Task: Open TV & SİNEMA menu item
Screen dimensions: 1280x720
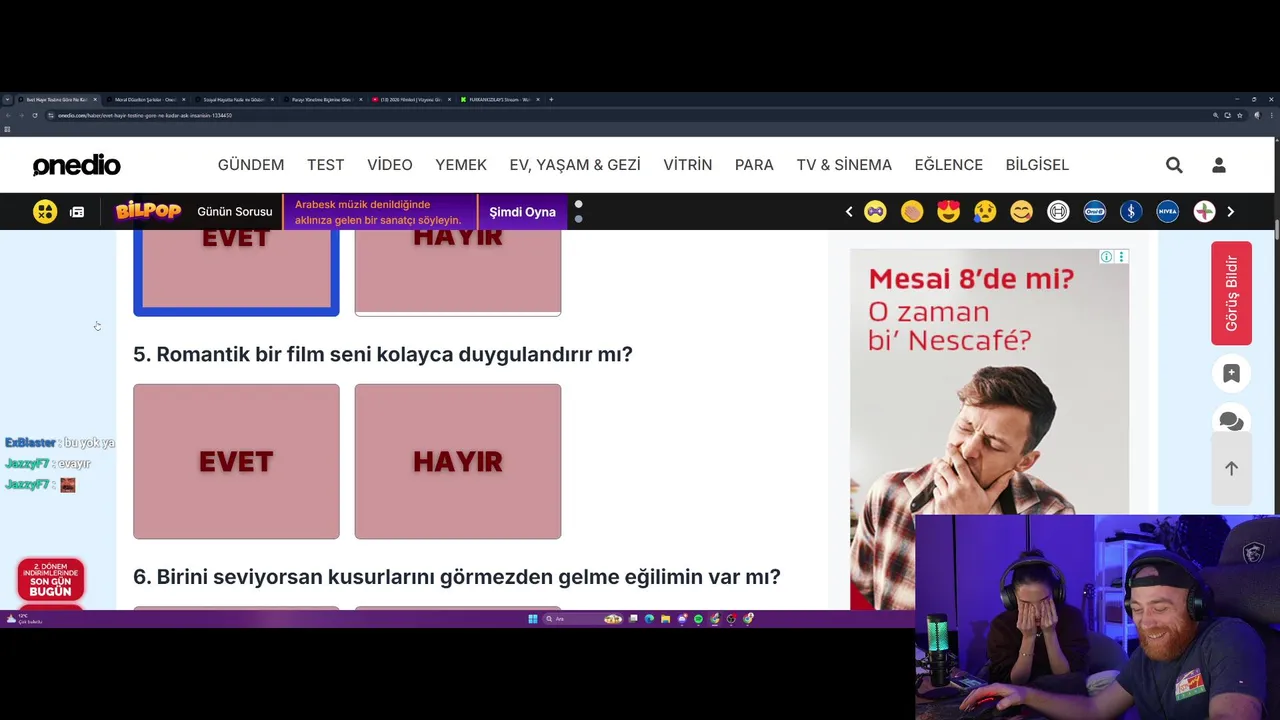Action: pos(844,165)
